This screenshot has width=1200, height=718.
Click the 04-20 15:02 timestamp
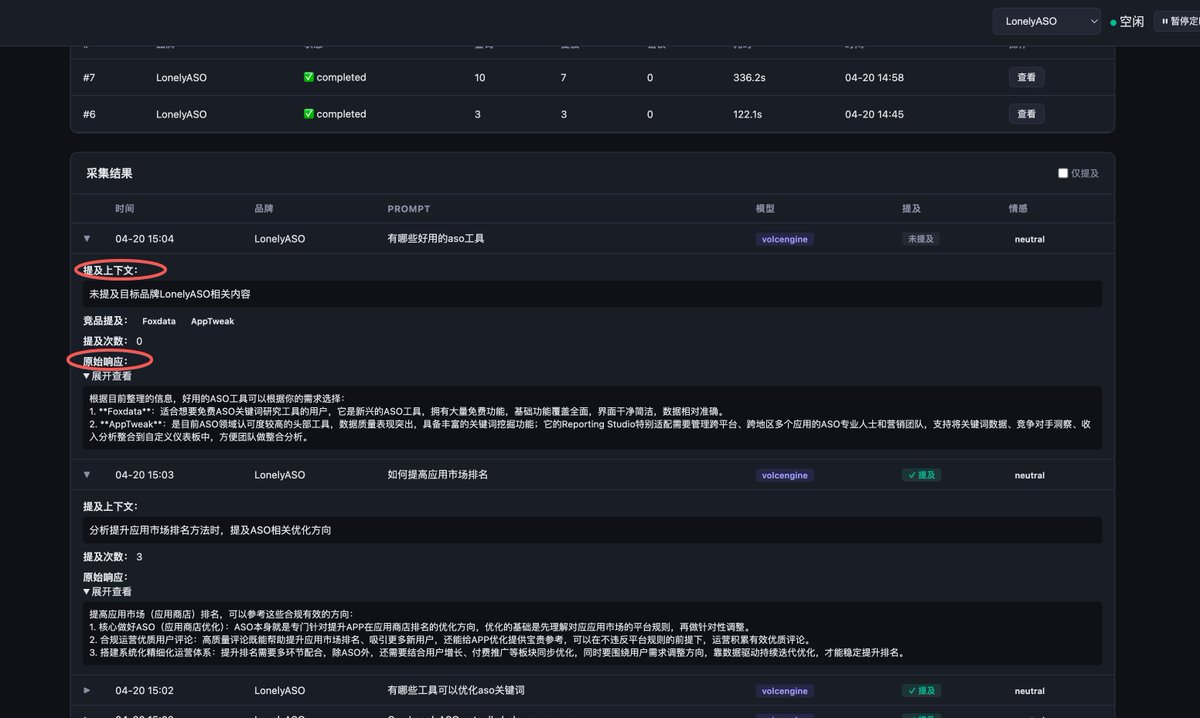coord(144,691)
